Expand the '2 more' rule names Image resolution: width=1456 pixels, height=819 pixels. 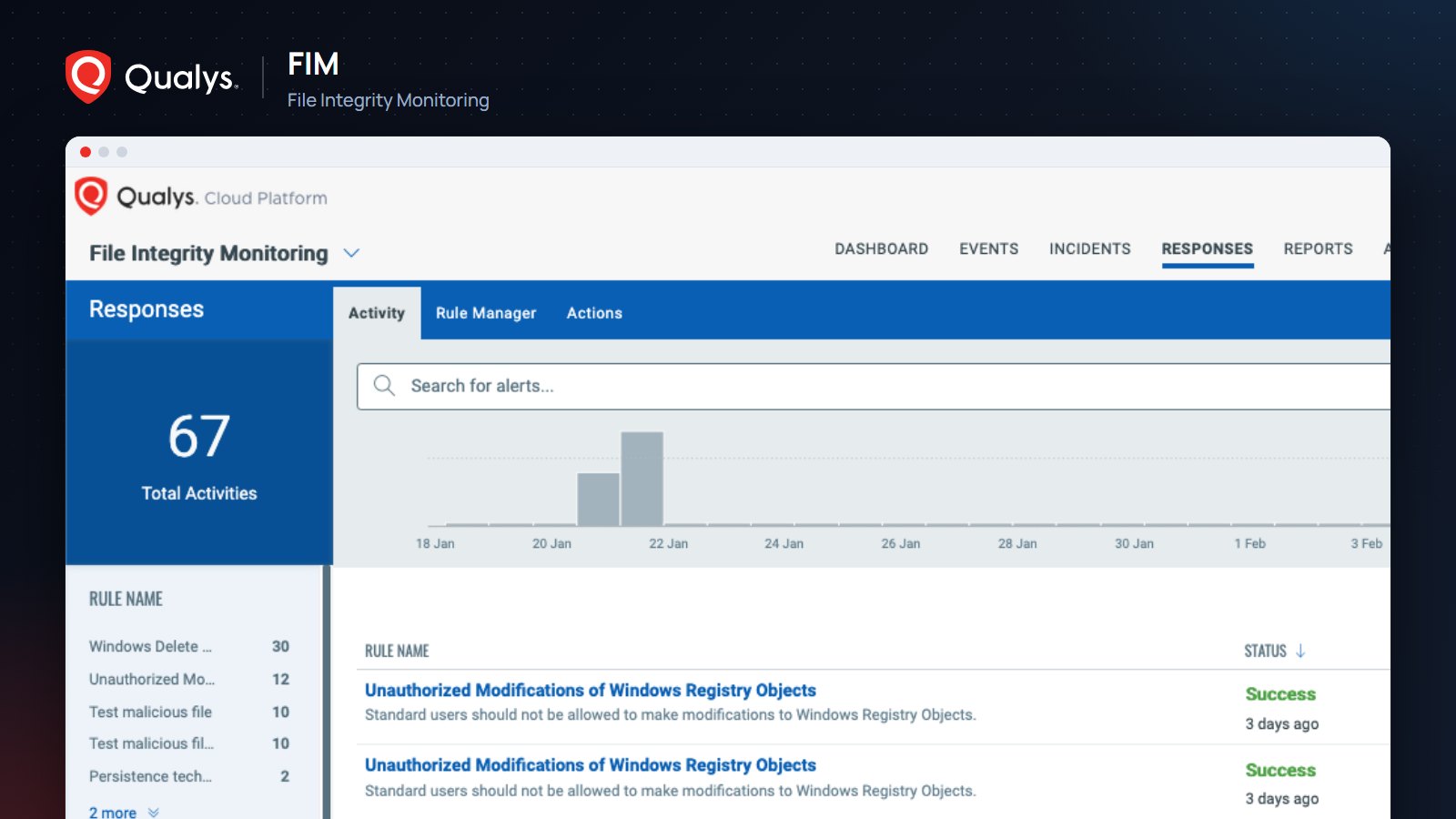(124, 812)
